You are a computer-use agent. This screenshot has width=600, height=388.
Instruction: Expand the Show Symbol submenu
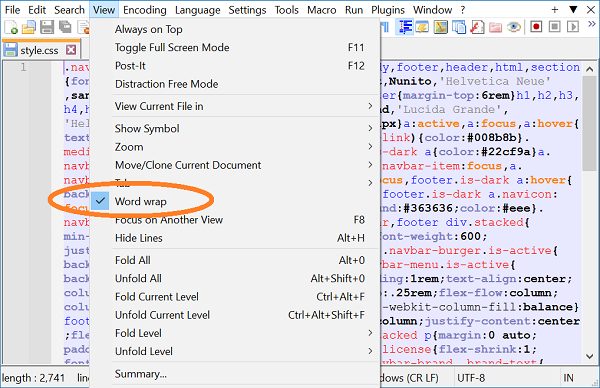click(x=234, y=129)
